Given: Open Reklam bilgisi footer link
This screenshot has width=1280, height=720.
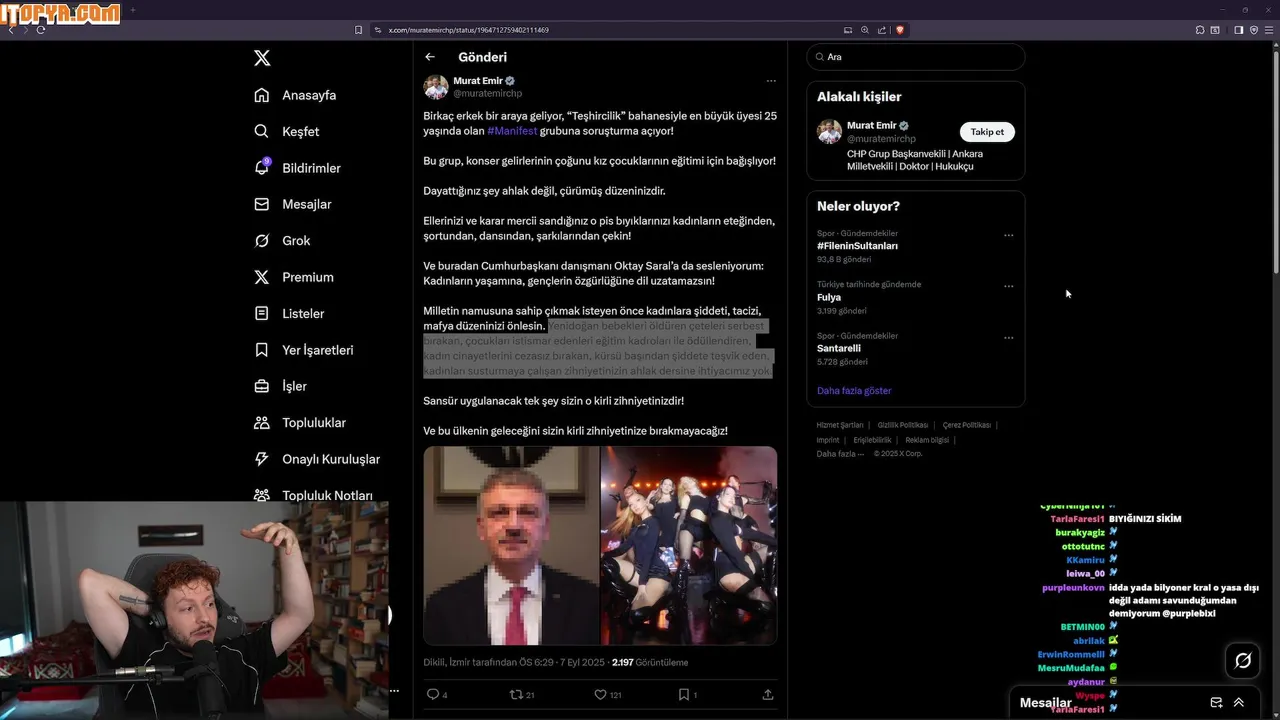Looking at the screenshot, I should [927, 440].
